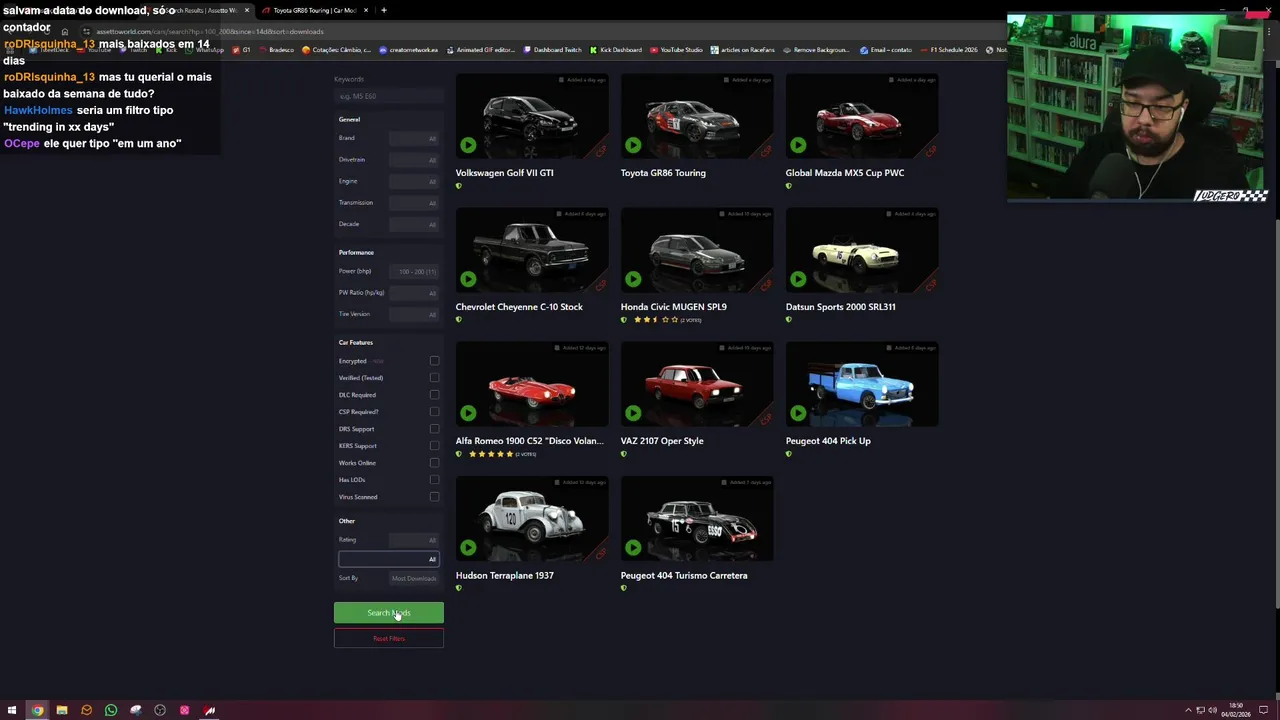The width and height of the screenshot is (1280, 720).
Task: Open the VAZ 2107 Oper Style title link
Action: [x=662, y=441]
